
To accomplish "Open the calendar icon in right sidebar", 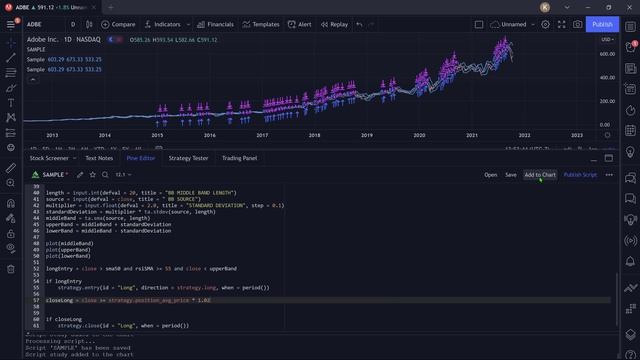I will (630, 131).
